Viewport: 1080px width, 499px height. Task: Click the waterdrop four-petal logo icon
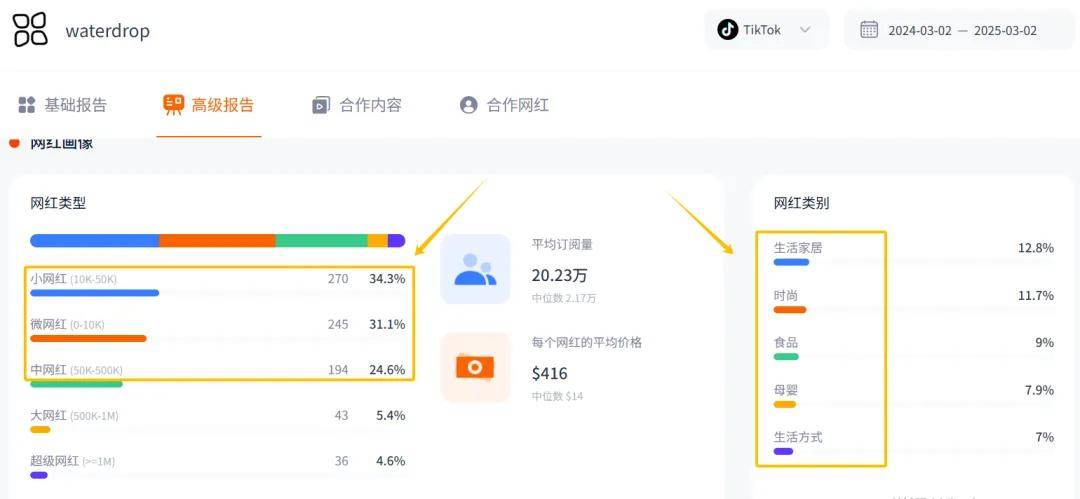[30, 30]
